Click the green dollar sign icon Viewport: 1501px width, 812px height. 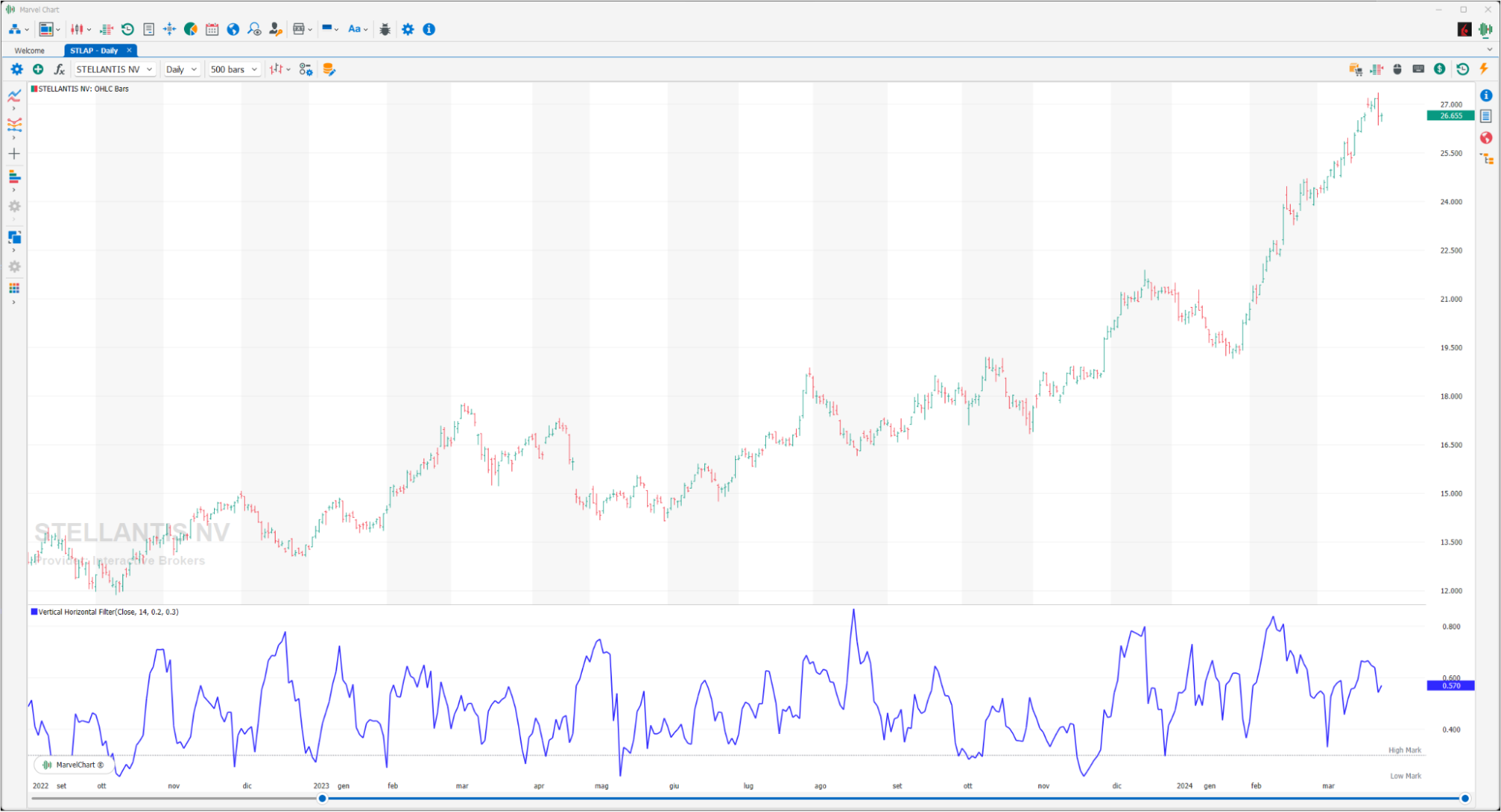click(x=1439, y=69)
